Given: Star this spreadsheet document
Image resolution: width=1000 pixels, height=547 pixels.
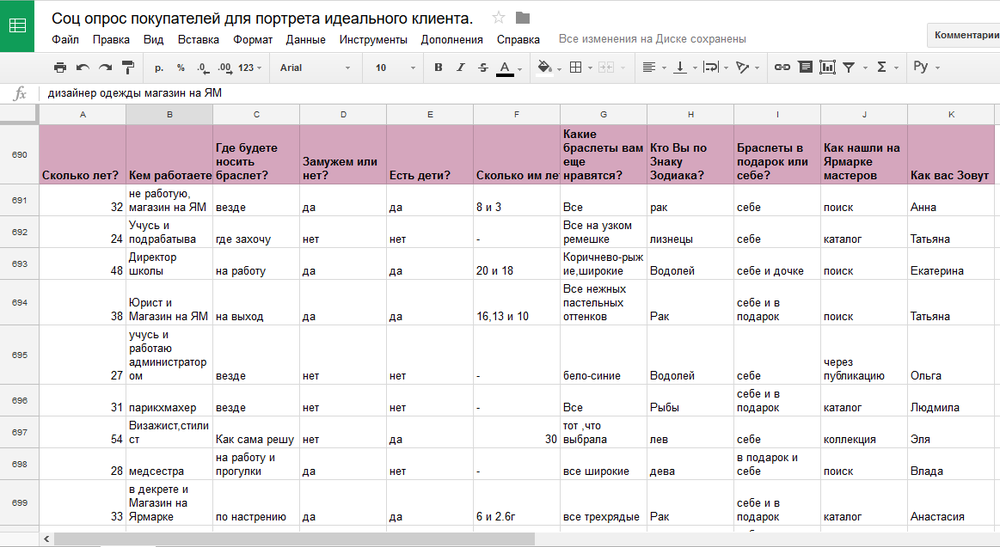Looking at the screenshot, I should [x=499, y=18].
